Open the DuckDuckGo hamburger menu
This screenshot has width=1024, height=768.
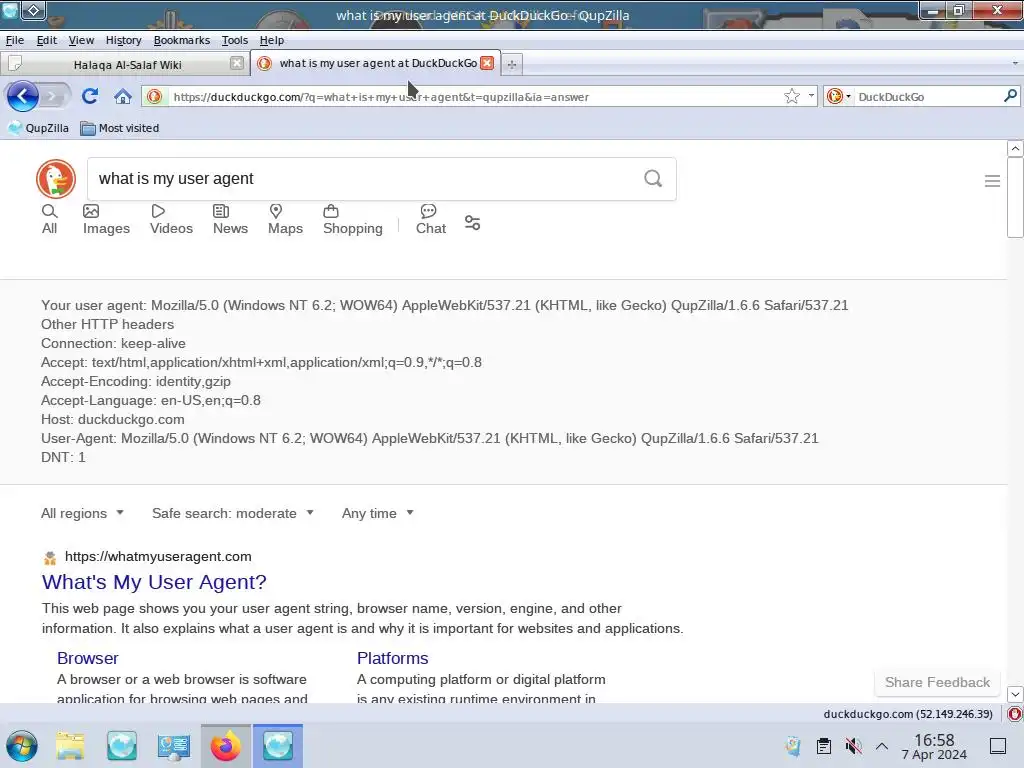(x=992, y=181)
